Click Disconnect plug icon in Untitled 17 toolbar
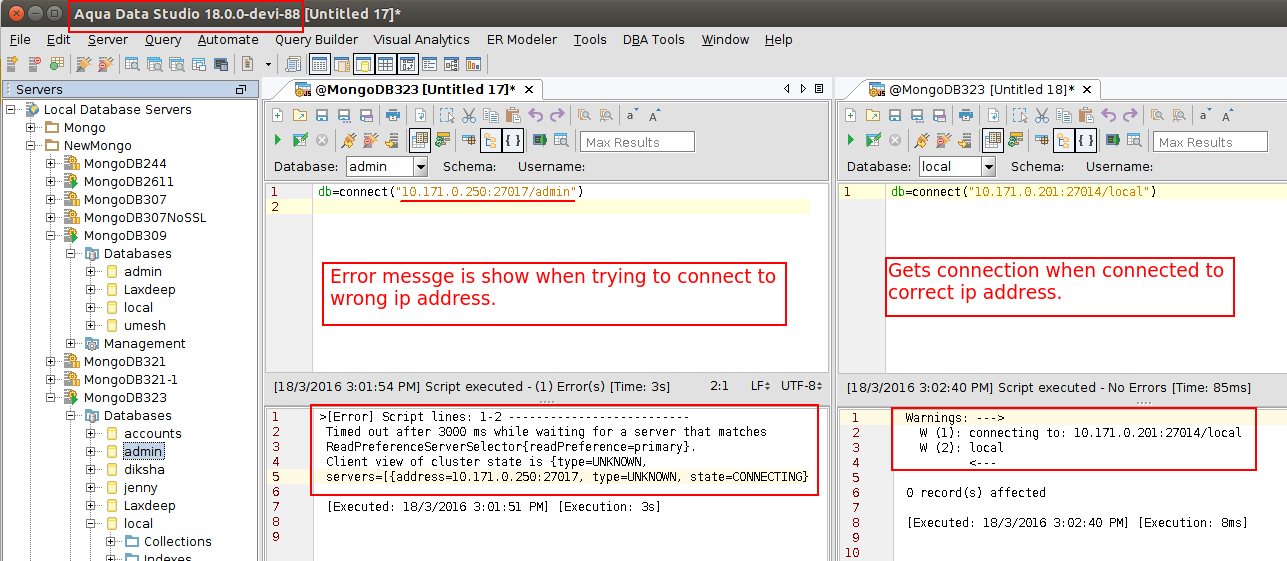 [x=370, y=140]
